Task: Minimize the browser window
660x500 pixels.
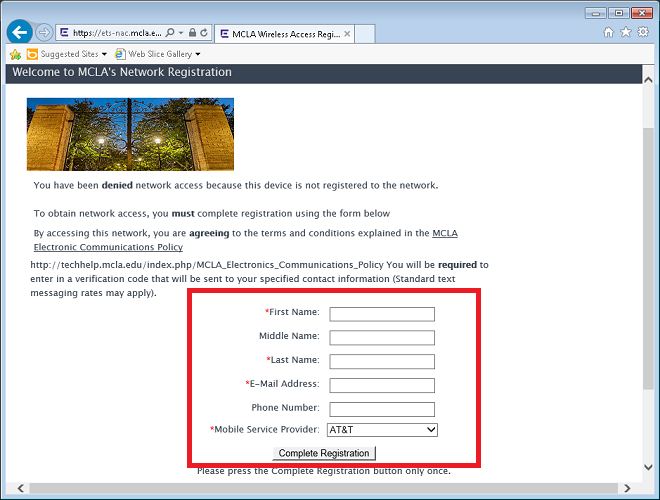Action: 596,13
